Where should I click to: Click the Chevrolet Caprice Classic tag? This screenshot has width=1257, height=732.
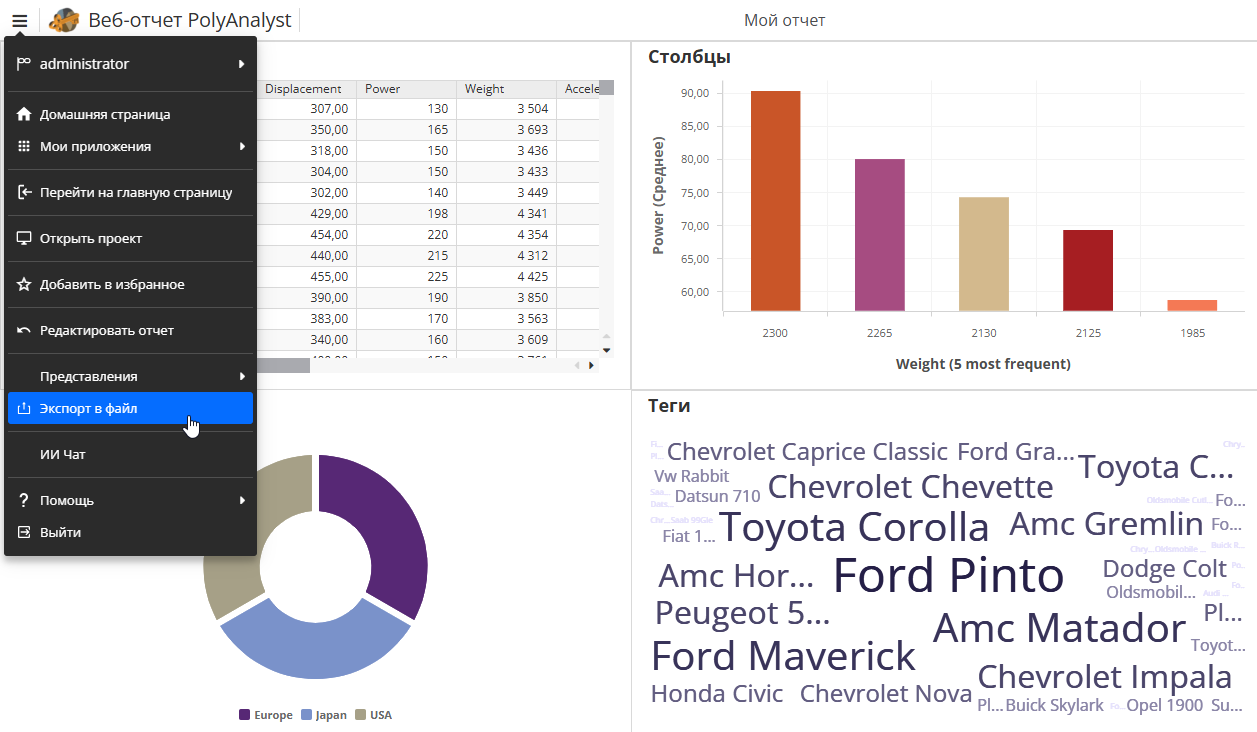pos(807,452)
